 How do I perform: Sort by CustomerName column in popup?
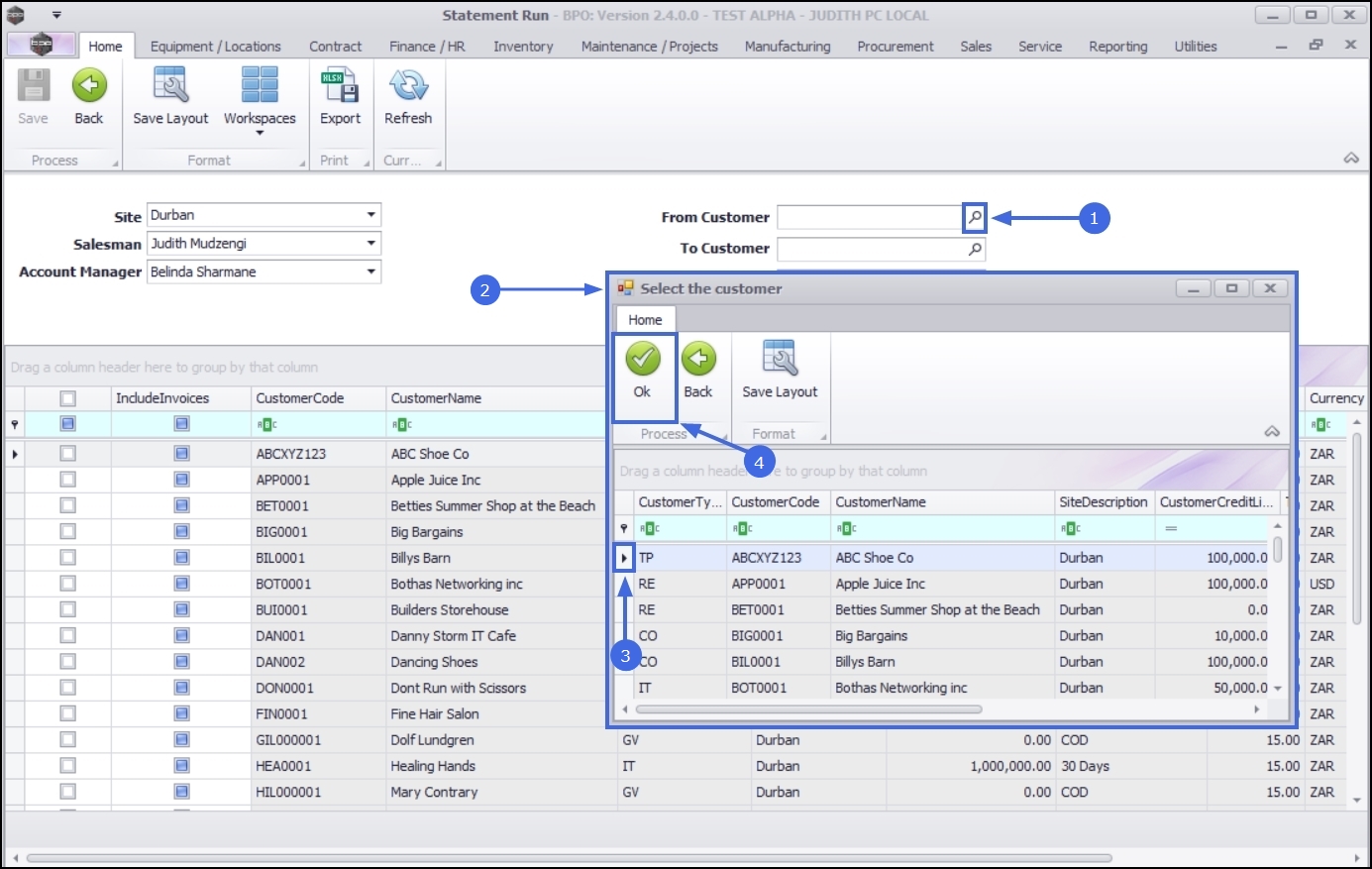[x=880, y=502]
